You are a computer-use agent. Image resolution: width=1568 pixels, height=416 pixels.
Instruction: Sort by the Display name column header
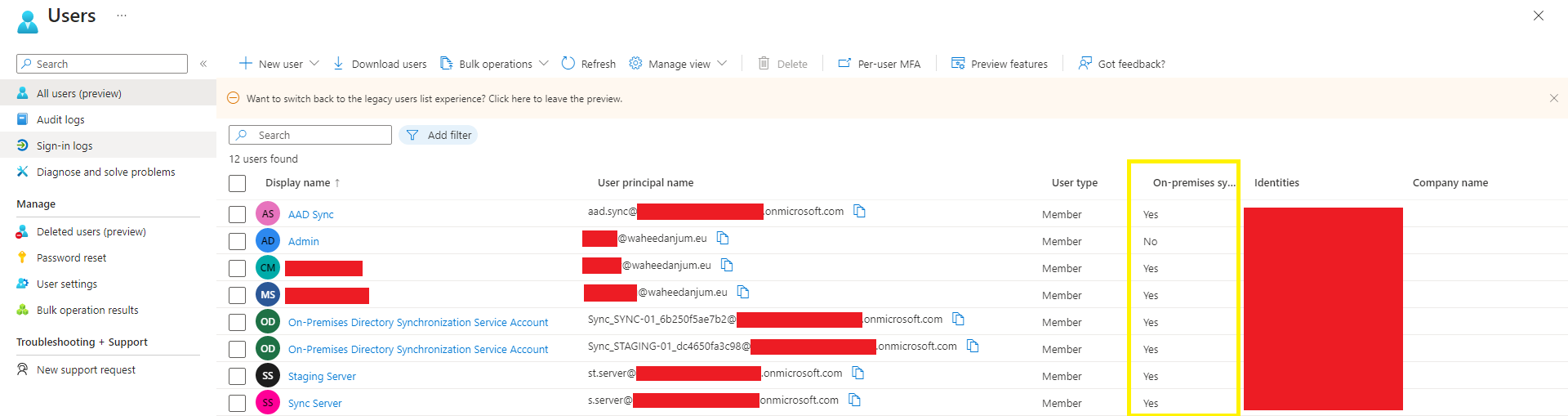coord(302,183)
